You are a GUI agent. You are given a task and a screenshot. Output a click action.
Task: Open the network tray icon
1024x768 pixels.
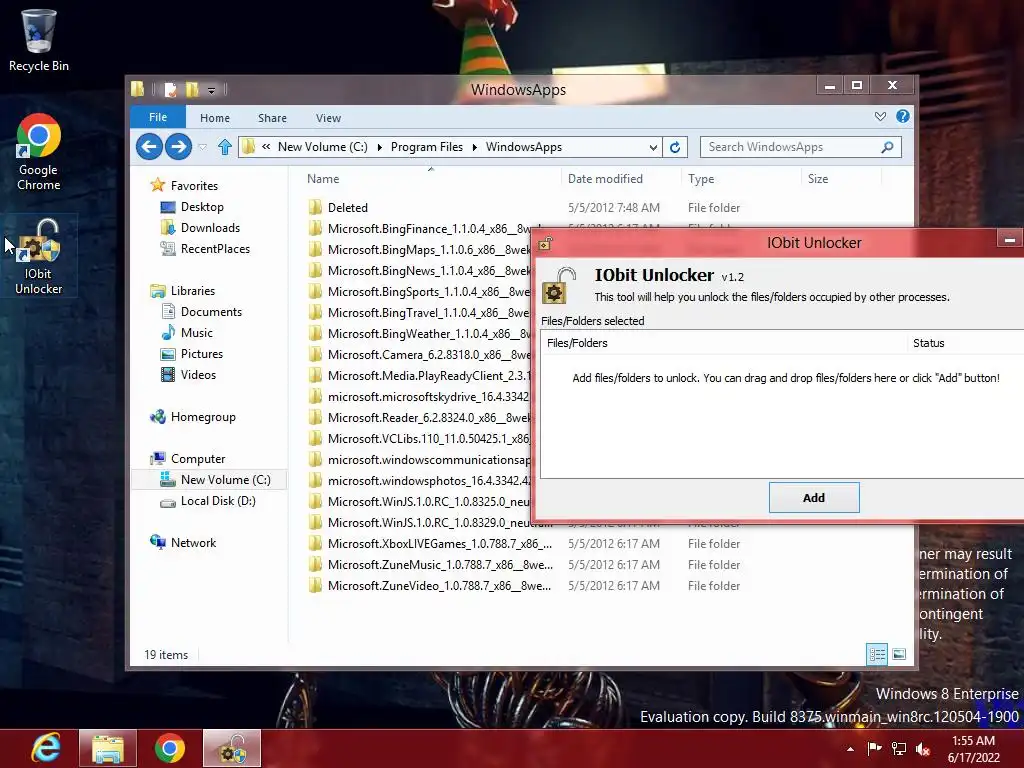click(x=899, y=748)
